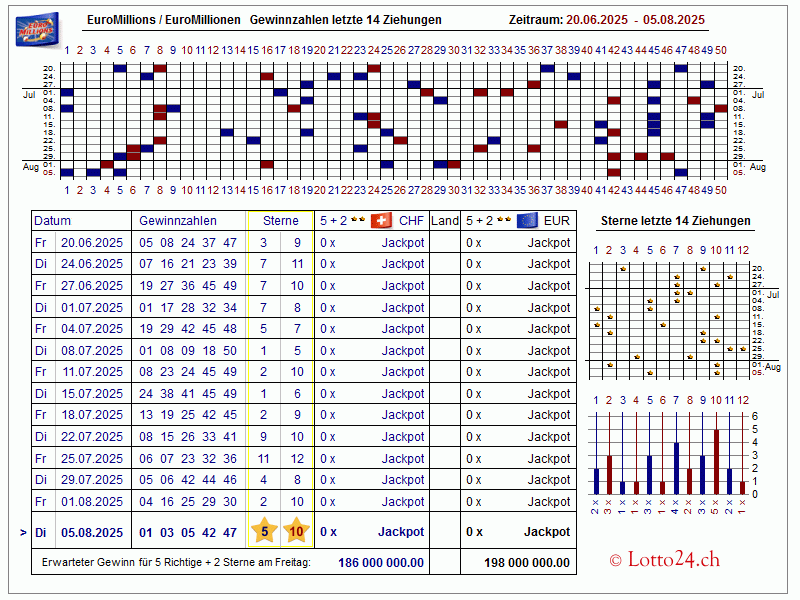Click the bold EUR Jackpot in the 05.08.2025 row
The height and width of the screenshot is (600, 800).
[x=547, y=532]
